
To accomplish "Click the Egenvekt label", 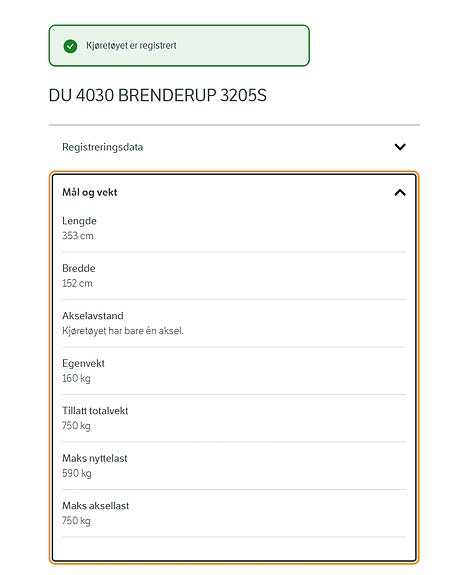I will pos(83,363).
